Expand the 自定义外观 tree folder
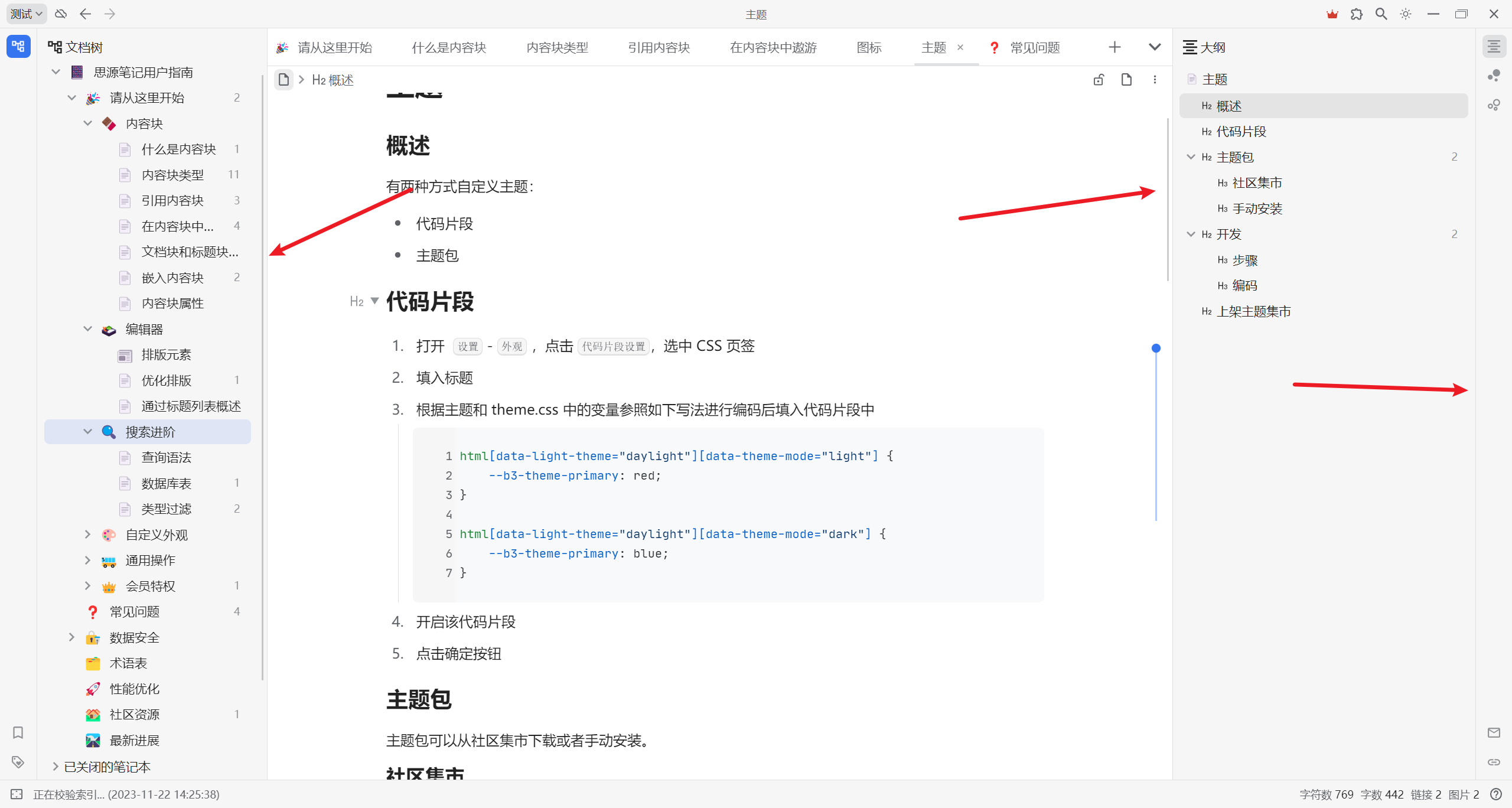The height and width of the screenshot is (808, 1512). [88, 535]
